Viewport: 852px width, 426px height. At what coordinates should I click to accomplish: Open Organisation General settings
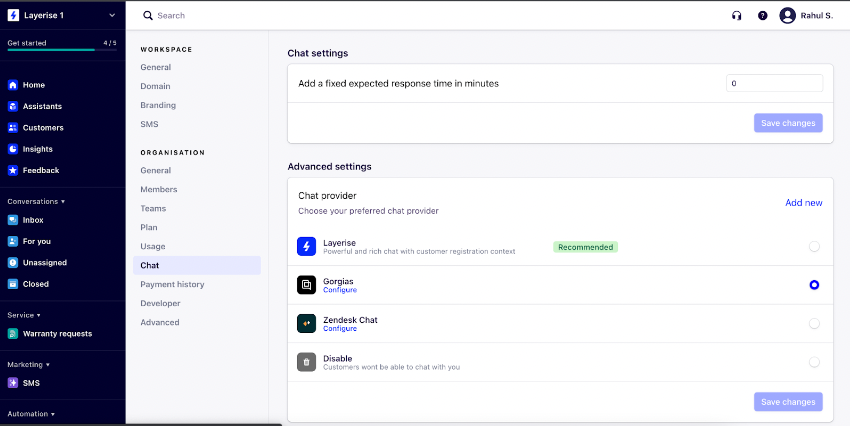click(x=156, y=171)
